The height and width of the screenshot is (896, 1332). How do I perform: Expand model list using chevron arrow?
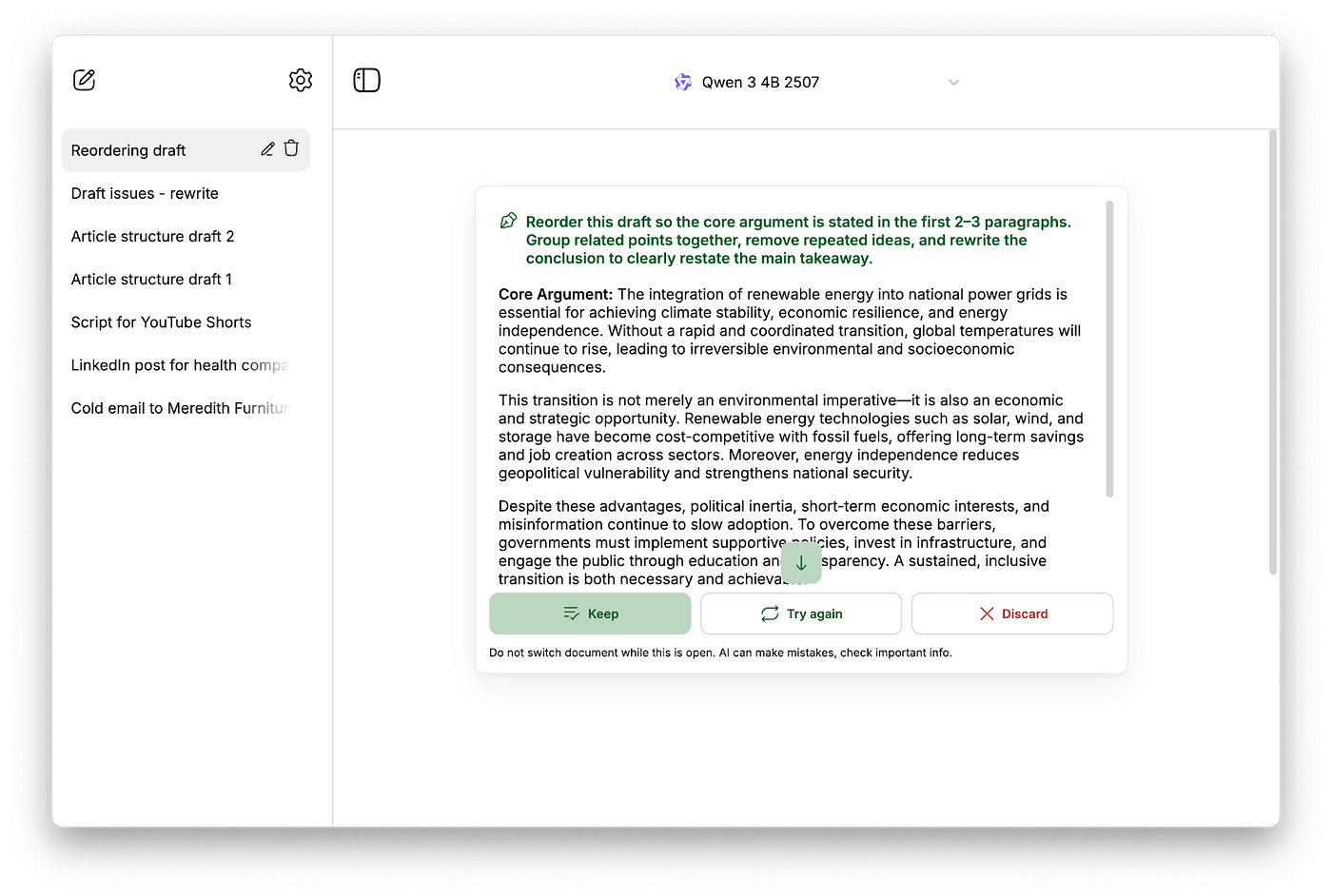pos(953,83)
